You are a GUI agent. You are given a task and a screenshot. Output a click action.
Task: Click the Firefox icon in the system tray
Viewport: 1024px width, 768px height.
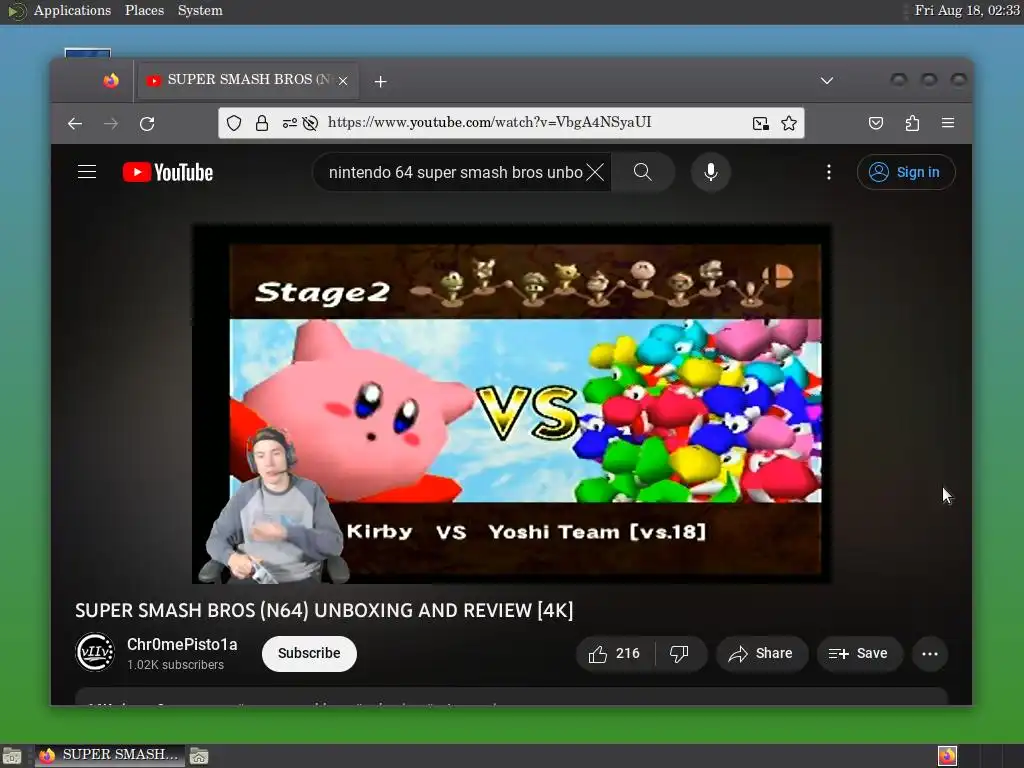click(948, 756)
